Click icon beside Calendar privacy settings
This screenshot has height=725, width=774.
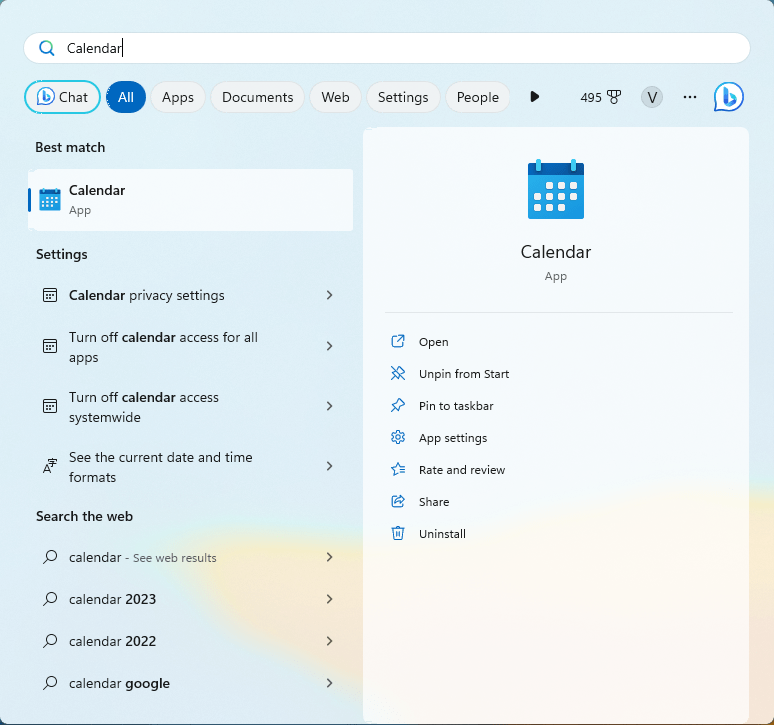point(50,295)
